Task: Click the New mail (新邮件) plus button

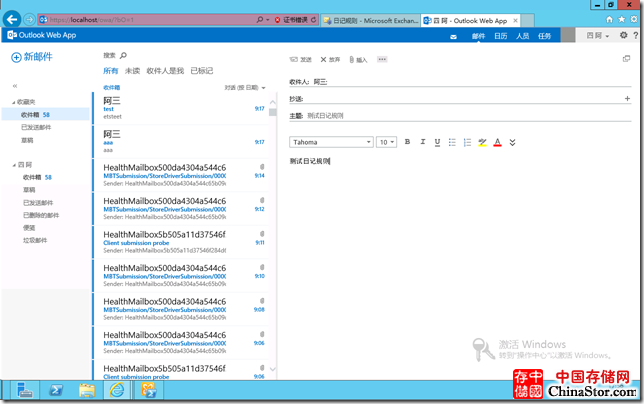Action: point(32,57)
